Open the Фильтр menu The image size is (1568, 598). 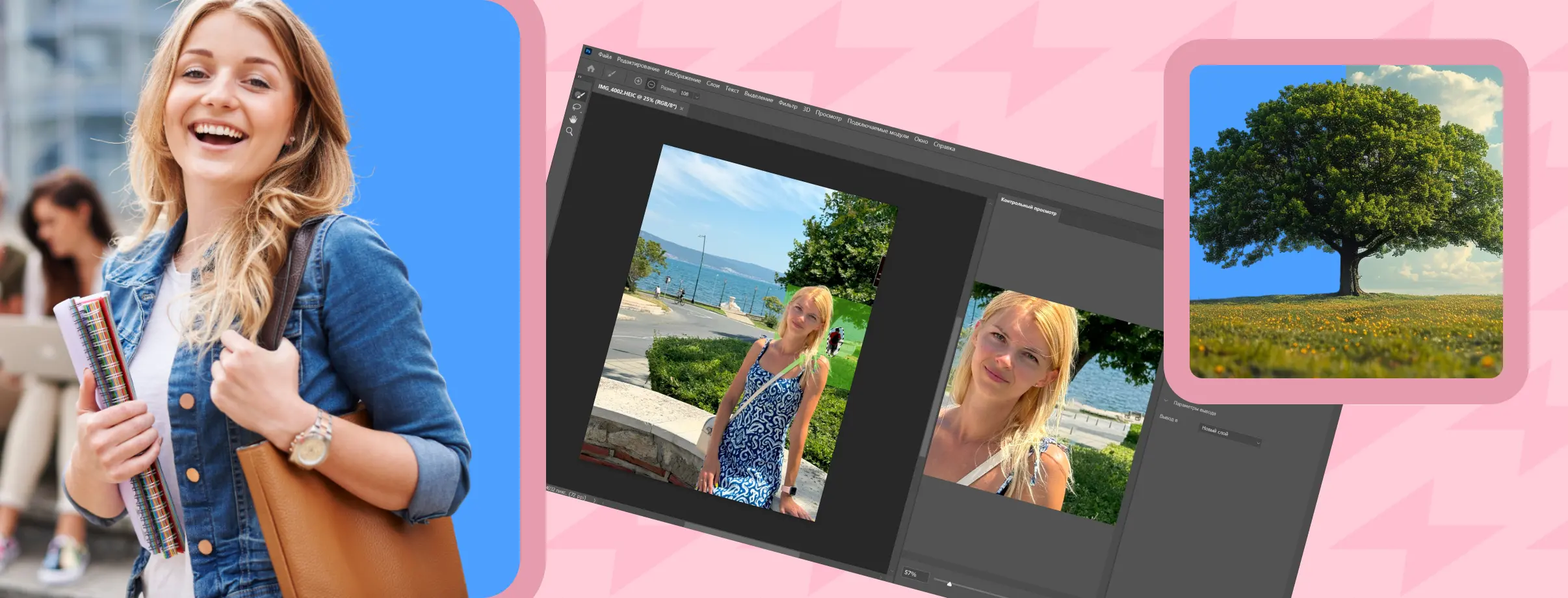[x=787, y=105]
